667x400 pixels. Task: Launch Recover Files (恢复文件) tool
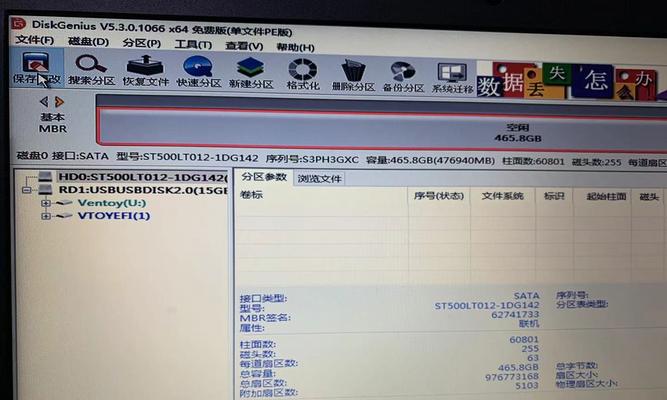pos(145,71)
